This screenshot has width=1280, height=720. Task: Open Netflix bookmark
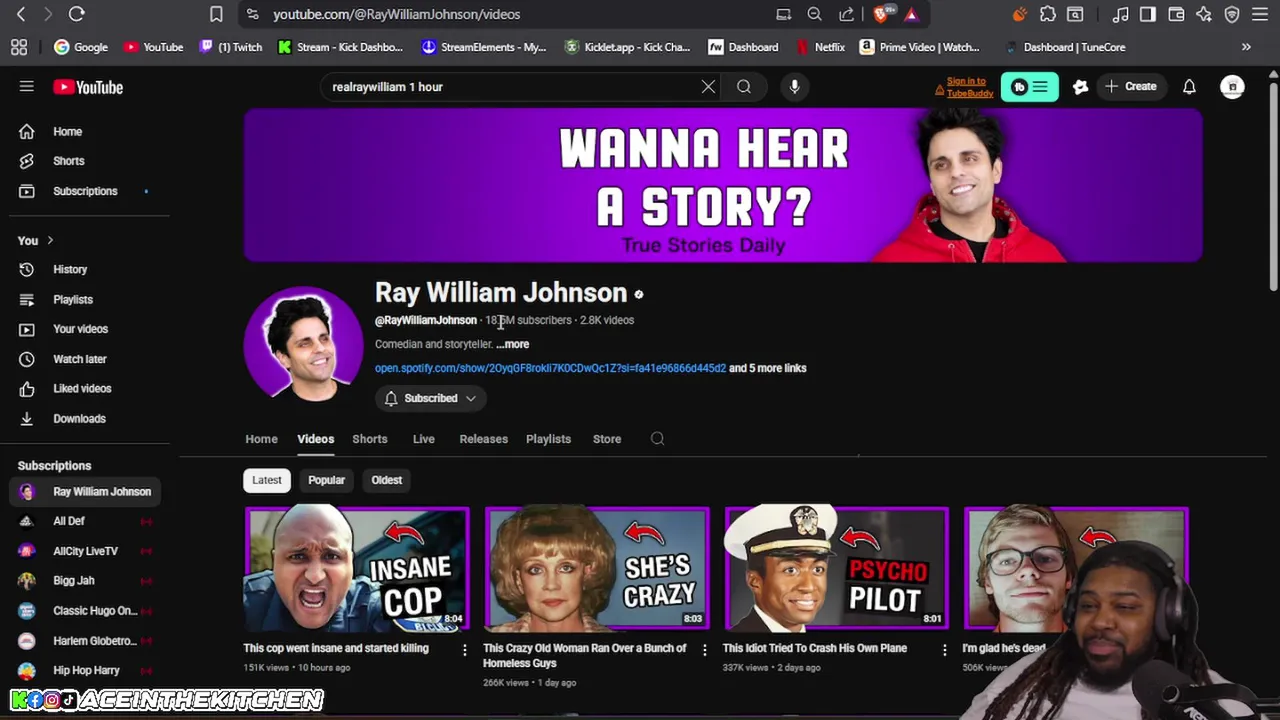pyautogui.click(x=821, y=47)
